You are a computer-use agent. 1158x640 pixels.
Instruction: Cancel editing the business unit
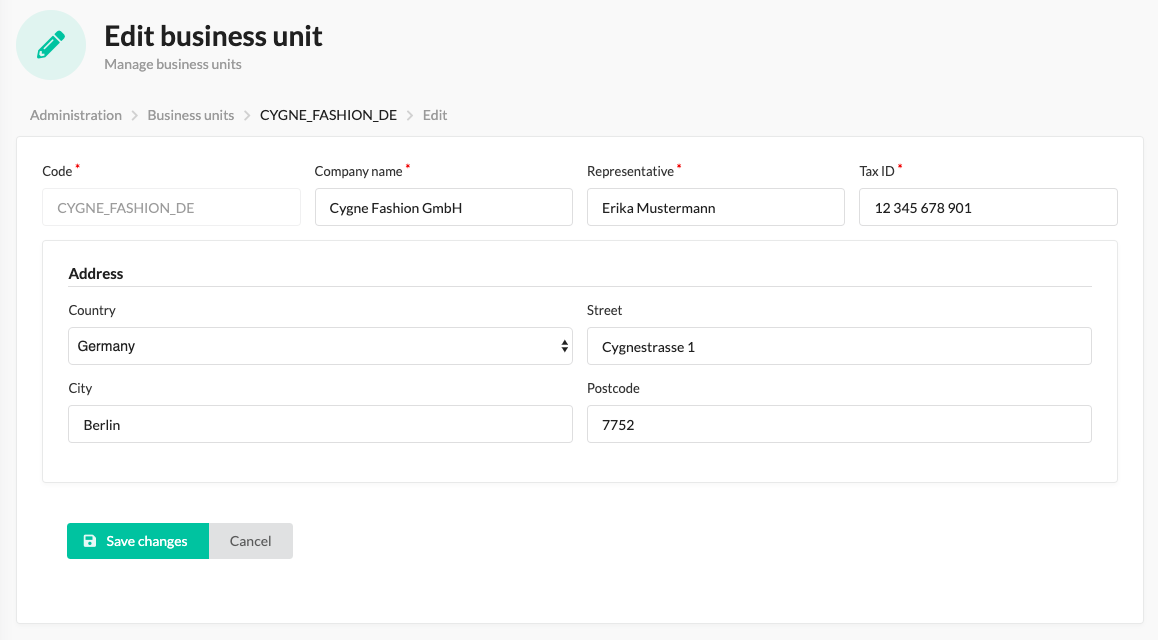point(250,541)
